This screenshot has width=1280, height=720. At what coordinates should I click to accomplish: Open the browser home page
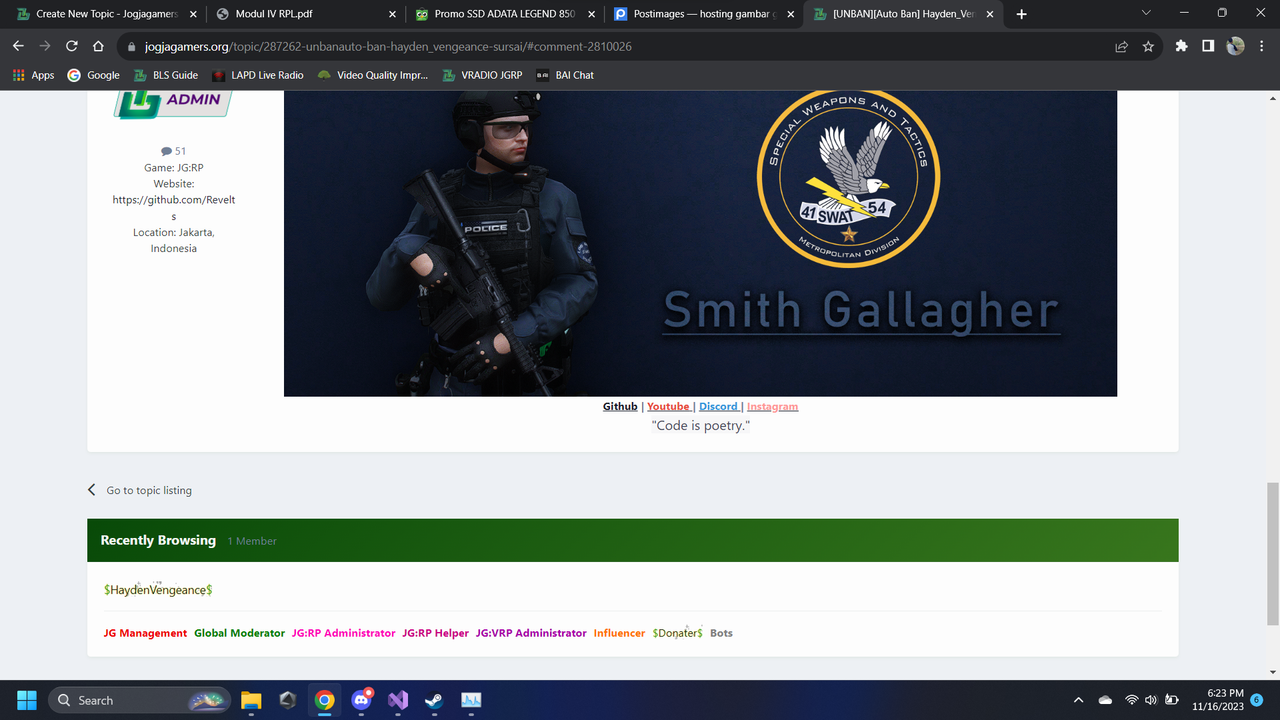[x=98, y=46]
